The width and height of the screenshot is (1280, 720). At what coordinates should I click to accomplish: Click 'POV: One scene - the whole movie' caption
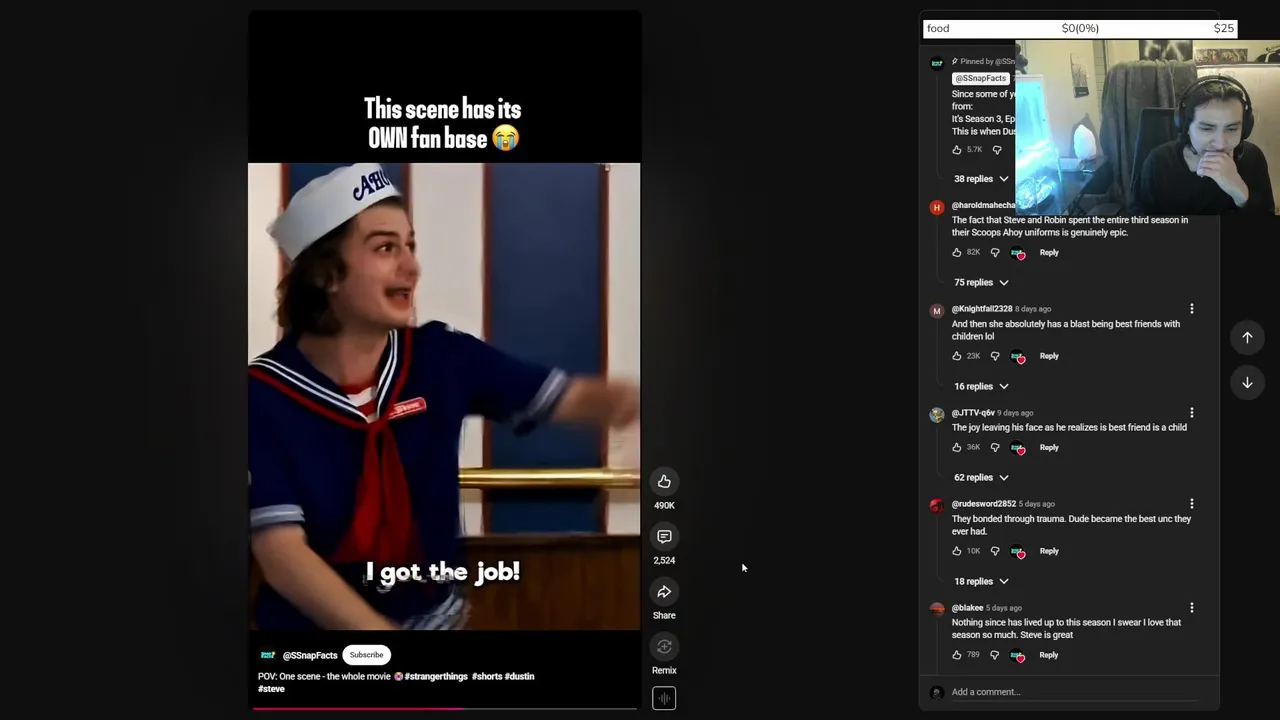(325, 677)
